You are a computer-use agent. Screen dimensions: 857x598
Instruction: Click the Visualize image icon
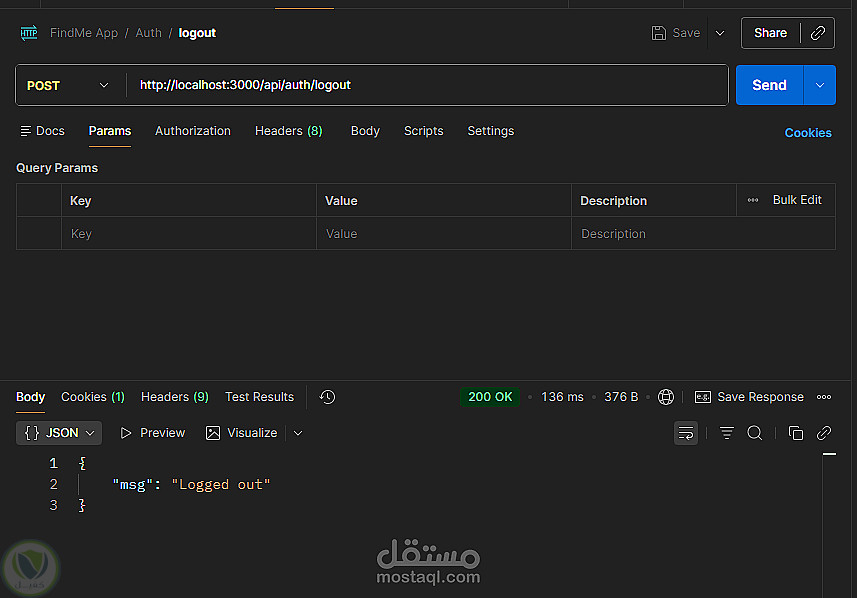click(213, 433)
